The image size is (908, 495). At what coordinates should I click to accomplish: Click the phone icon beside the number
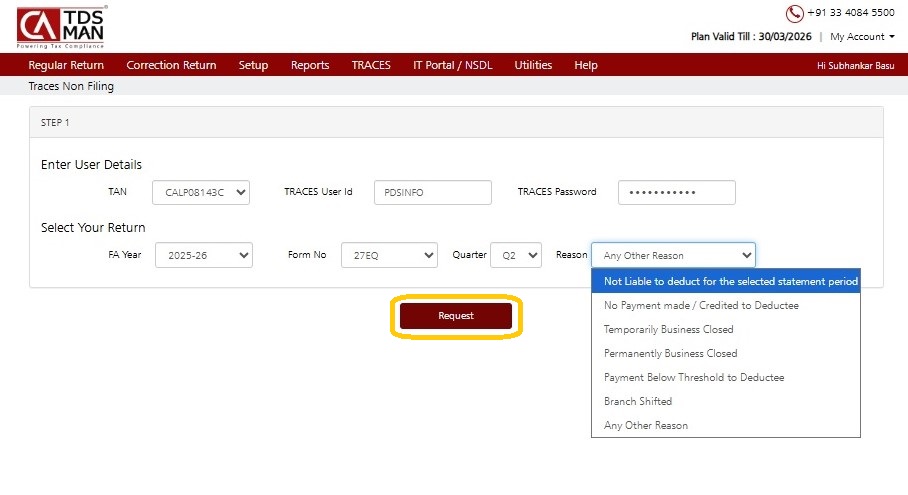(795, 14)
